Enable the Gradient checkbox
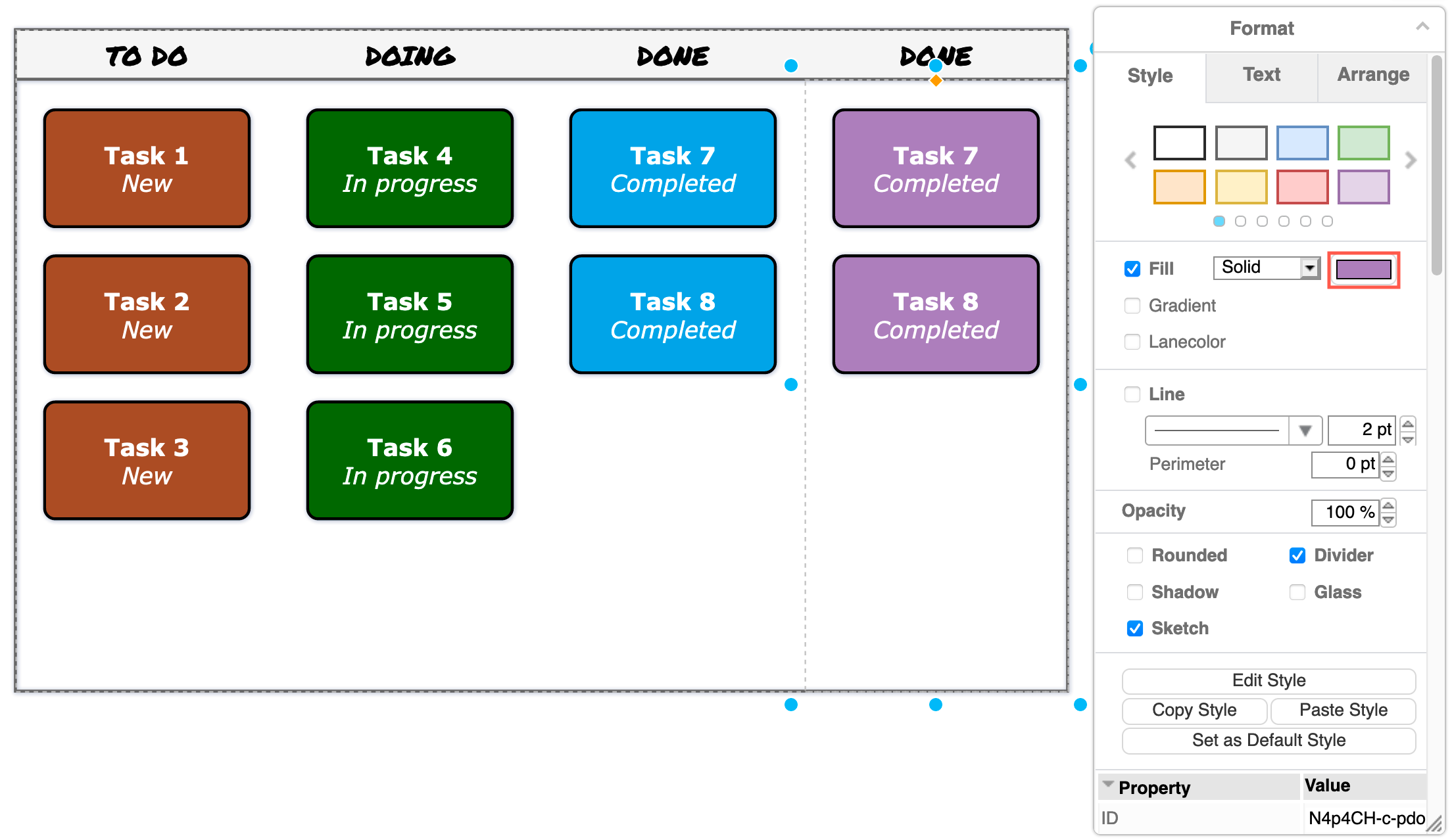Screen dimensions: 1452x840 point(1131,304)
